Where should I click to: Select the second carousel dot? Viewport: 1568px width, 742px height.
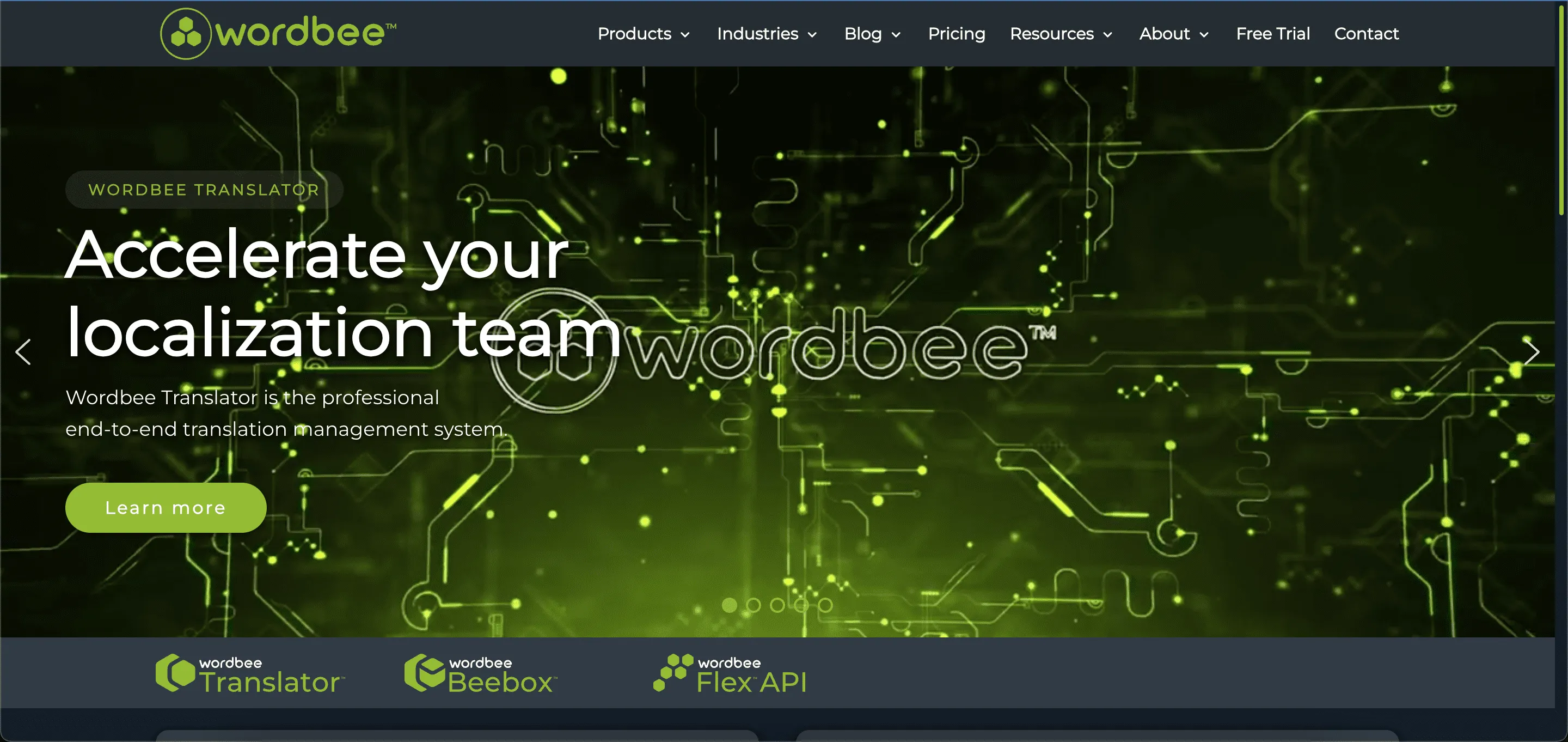pos(754,605)
